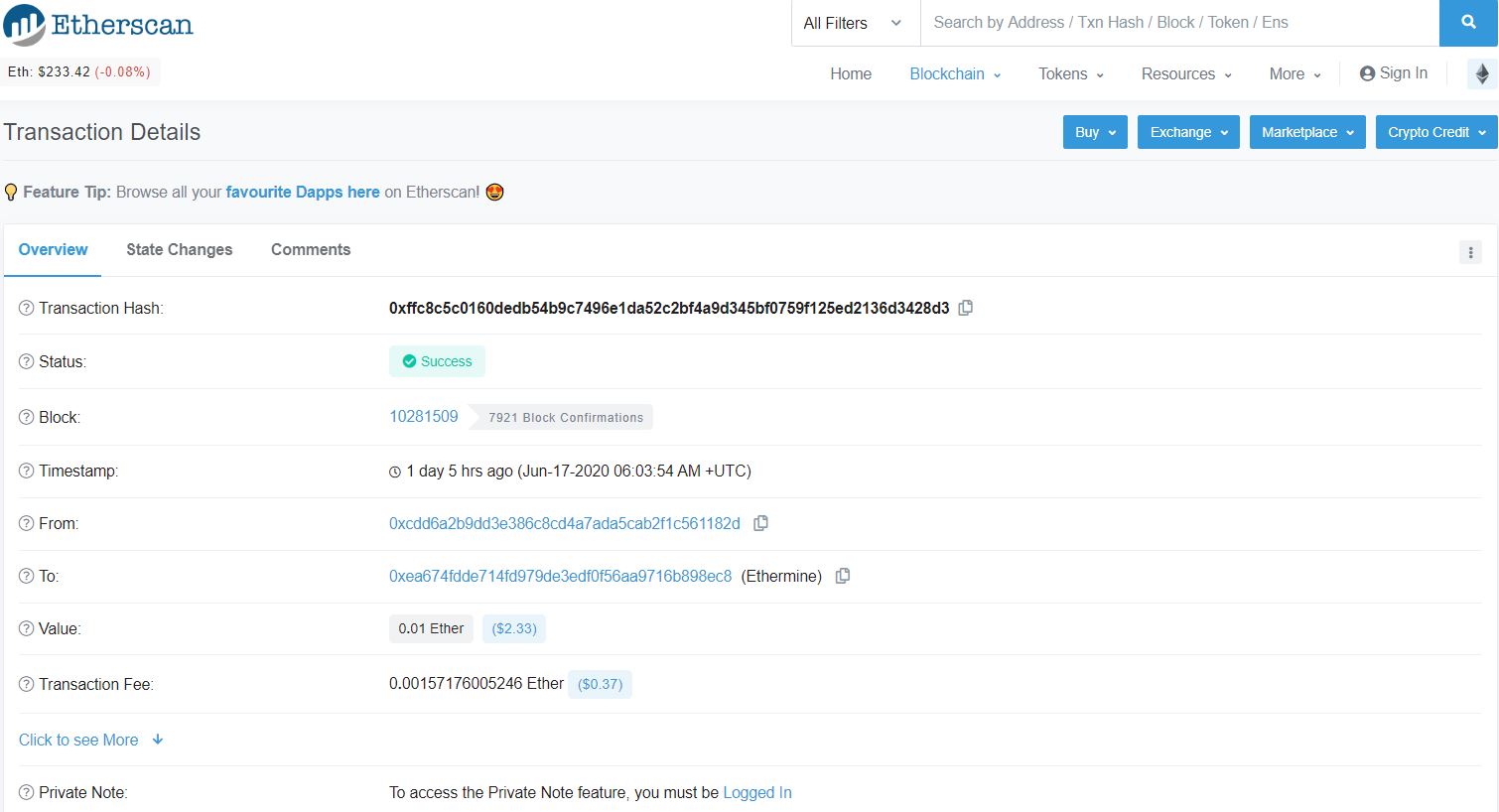Click help icon beside From

[27, 523]
